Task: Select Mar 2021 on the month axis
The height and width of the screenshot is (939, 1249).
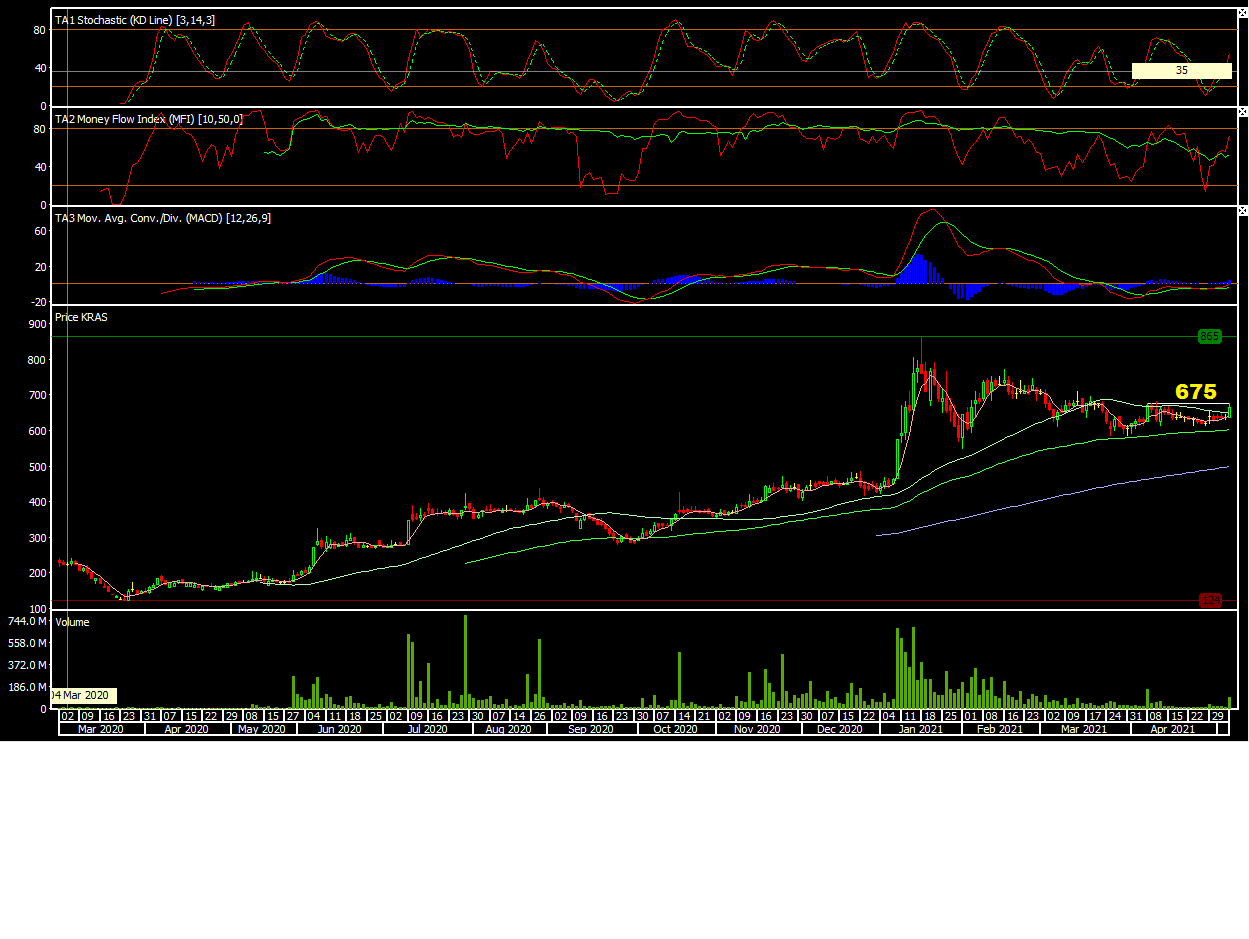Action: point(1084,729)
